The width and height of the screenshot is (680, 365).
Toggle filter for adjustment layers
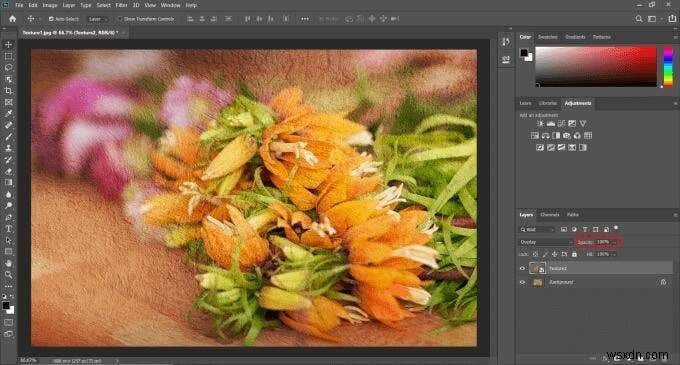click(x=574, y=229)
